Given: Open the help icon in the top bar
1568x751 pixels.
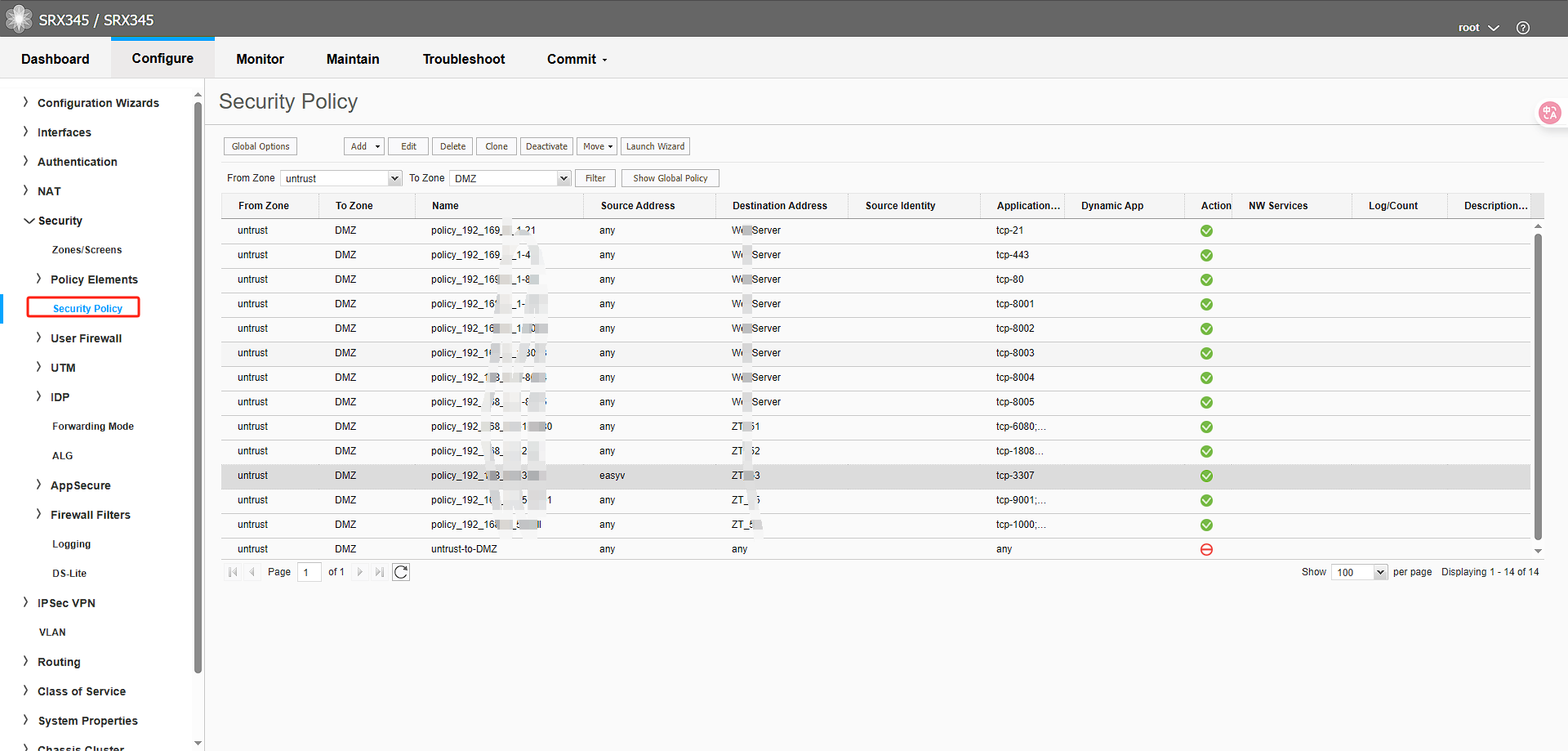Looking at the screenshot, I should pyautogui.click(x=1522, y=26).
